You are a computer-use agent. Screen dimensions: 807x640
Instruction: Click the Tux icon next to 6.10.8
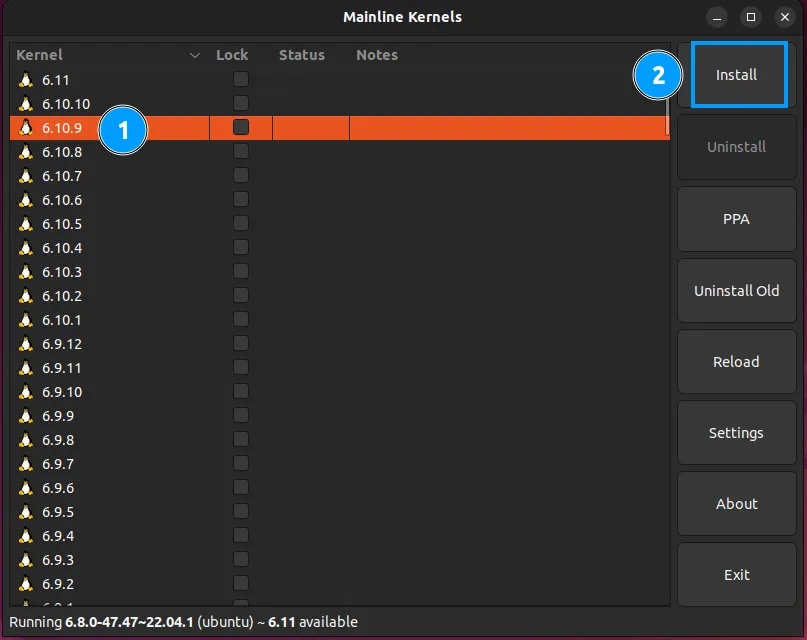pos(26,152)
